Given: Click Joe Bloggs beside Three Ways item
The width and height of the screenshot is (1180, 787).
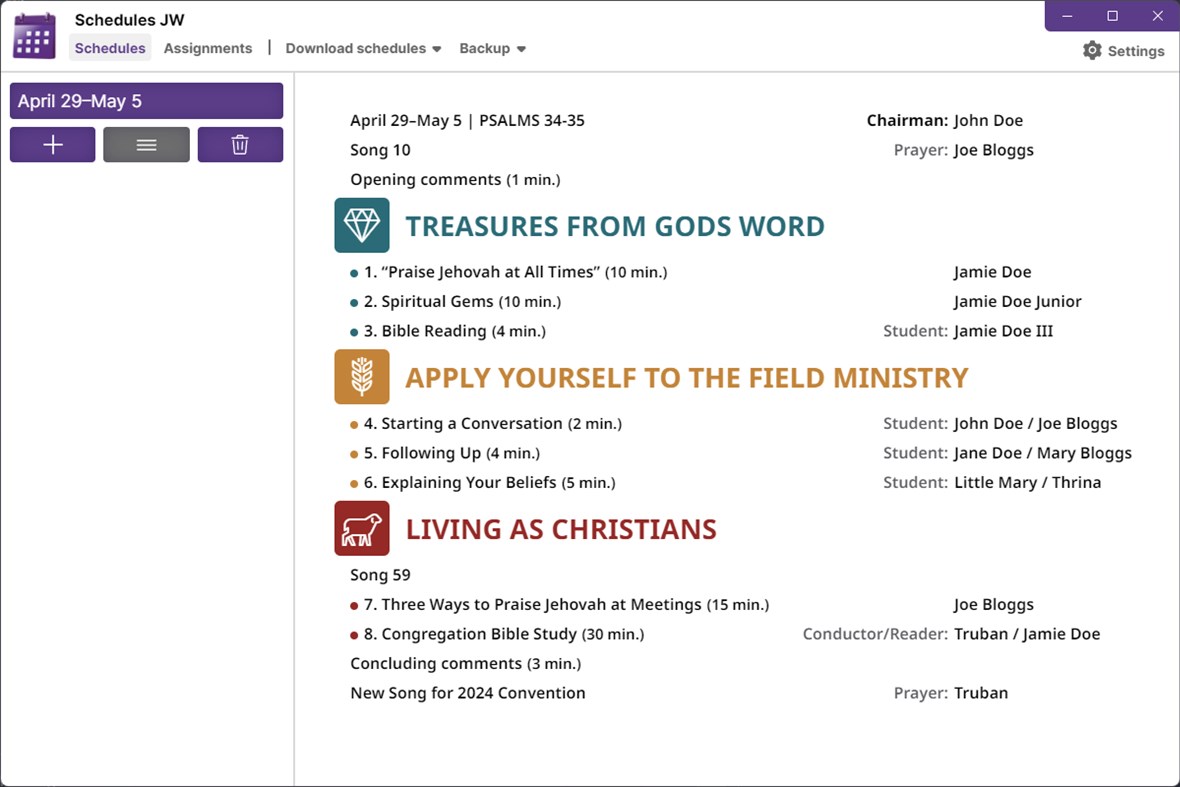Looking at the screenshot, I should point(993,604).
